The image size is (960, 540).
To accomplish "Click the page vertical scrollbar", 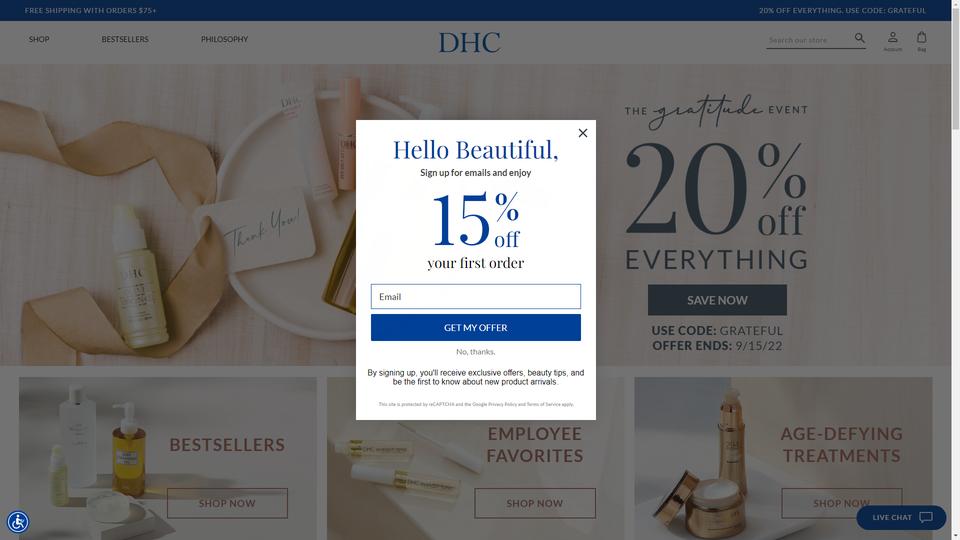I will point(955,270).
